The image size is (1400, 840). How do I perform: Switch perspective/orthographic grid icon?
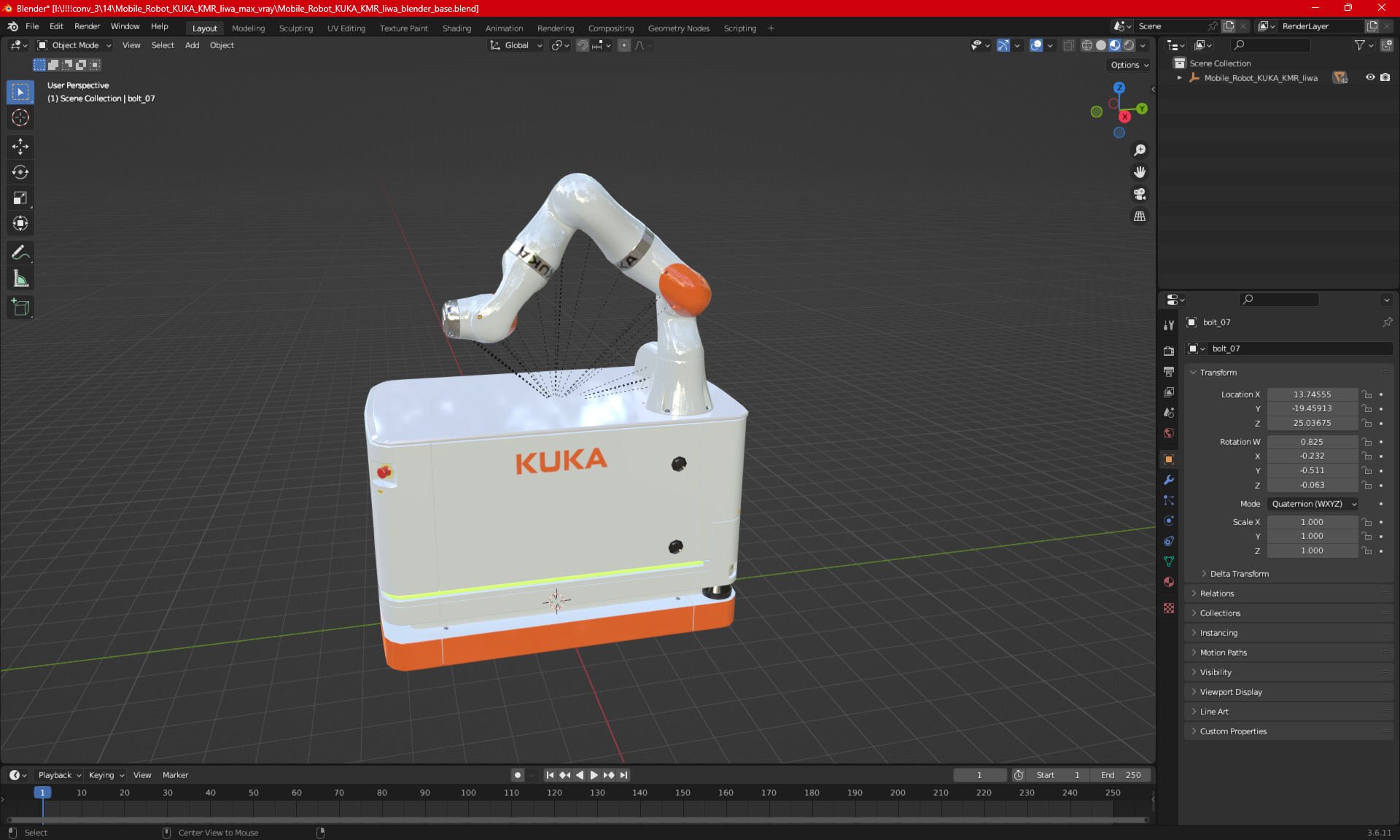pyautogui.click(x=1140, y=216)
